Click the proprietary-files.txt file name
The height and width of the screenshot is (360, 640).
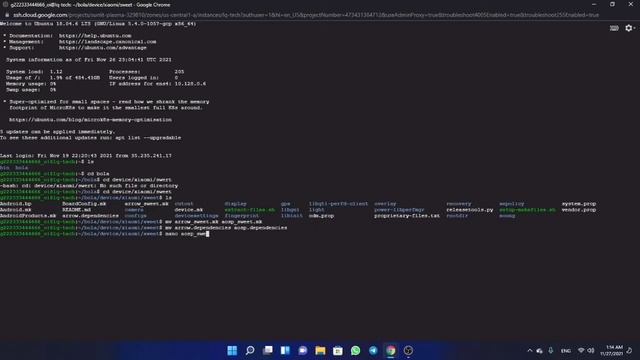point(407,216)
